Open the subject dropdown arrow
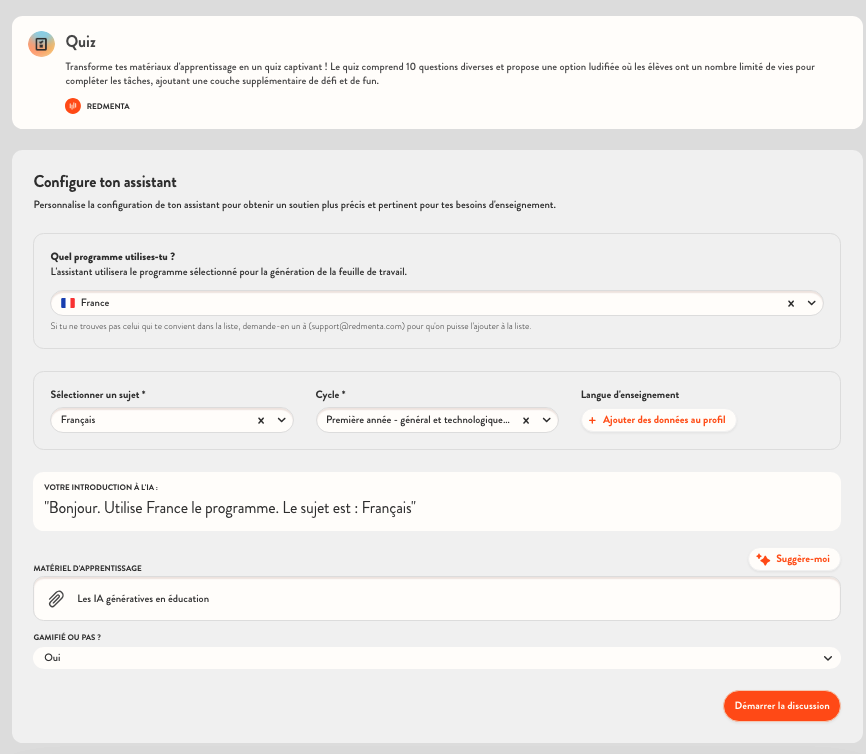 click(x=281, y=421)
